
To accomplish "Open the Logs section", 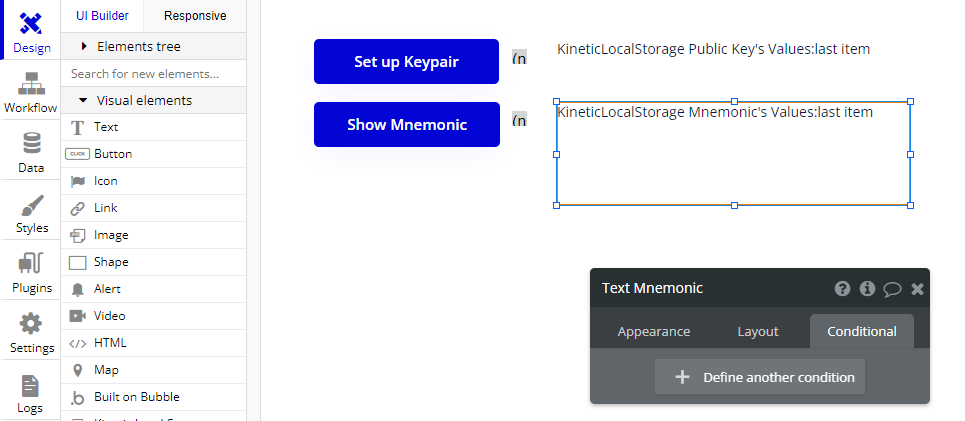I will tap(30, 393).
